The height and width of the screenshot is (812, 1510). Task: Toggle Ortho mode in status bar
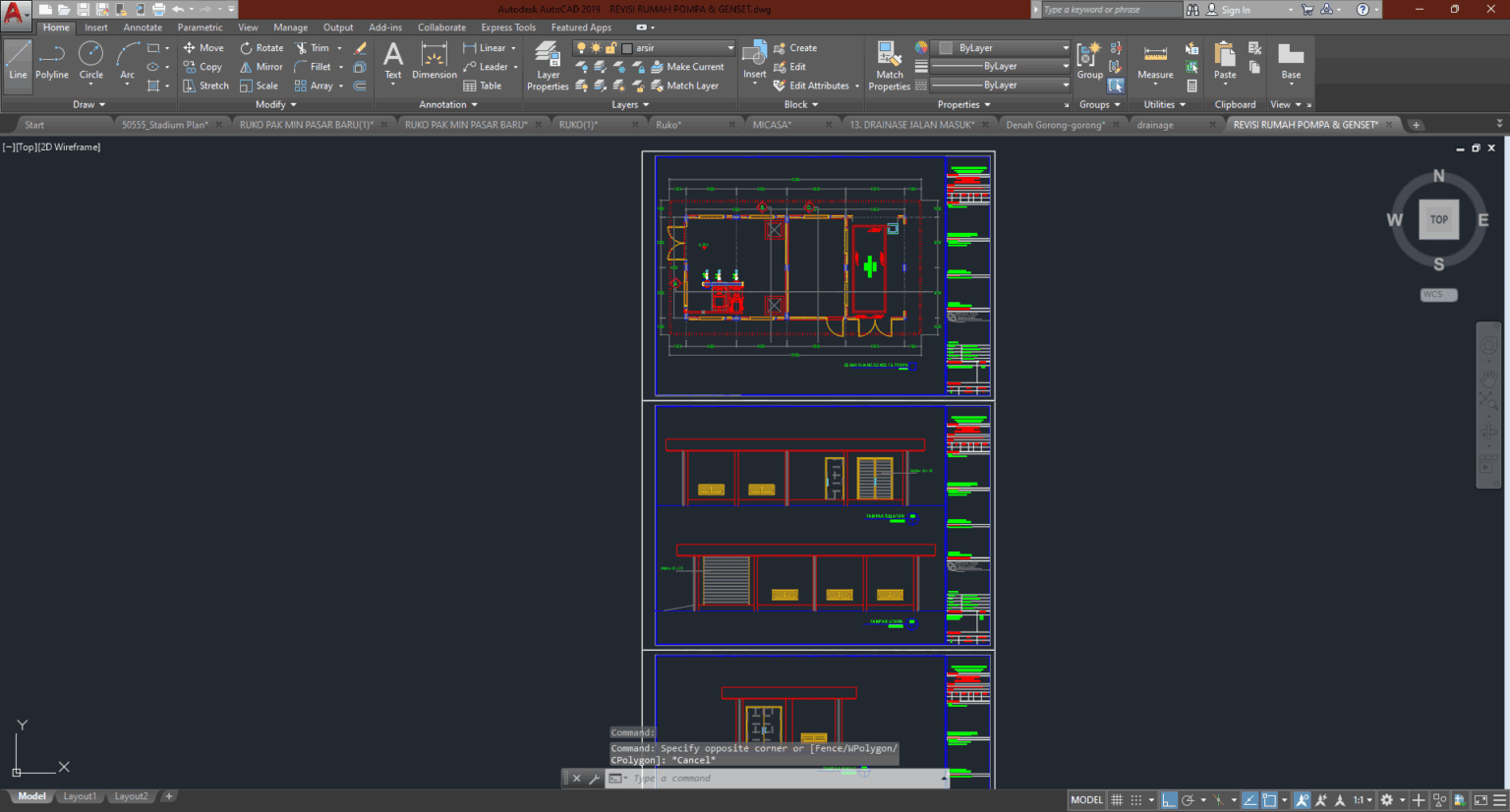coord(1169,799)
